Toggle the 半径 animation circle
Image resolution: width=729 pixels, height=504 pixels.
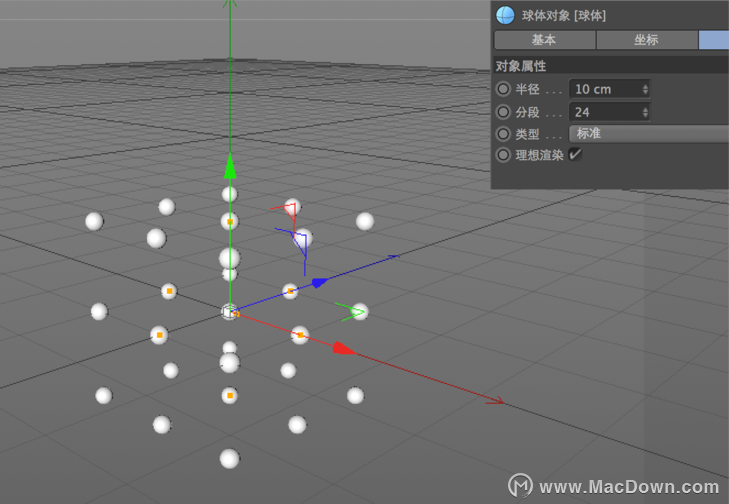pos(503,89)
